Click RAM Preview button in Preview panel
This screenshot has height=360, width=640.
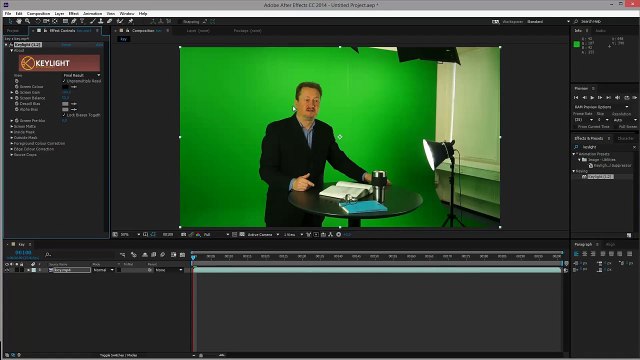click(634, 98)
